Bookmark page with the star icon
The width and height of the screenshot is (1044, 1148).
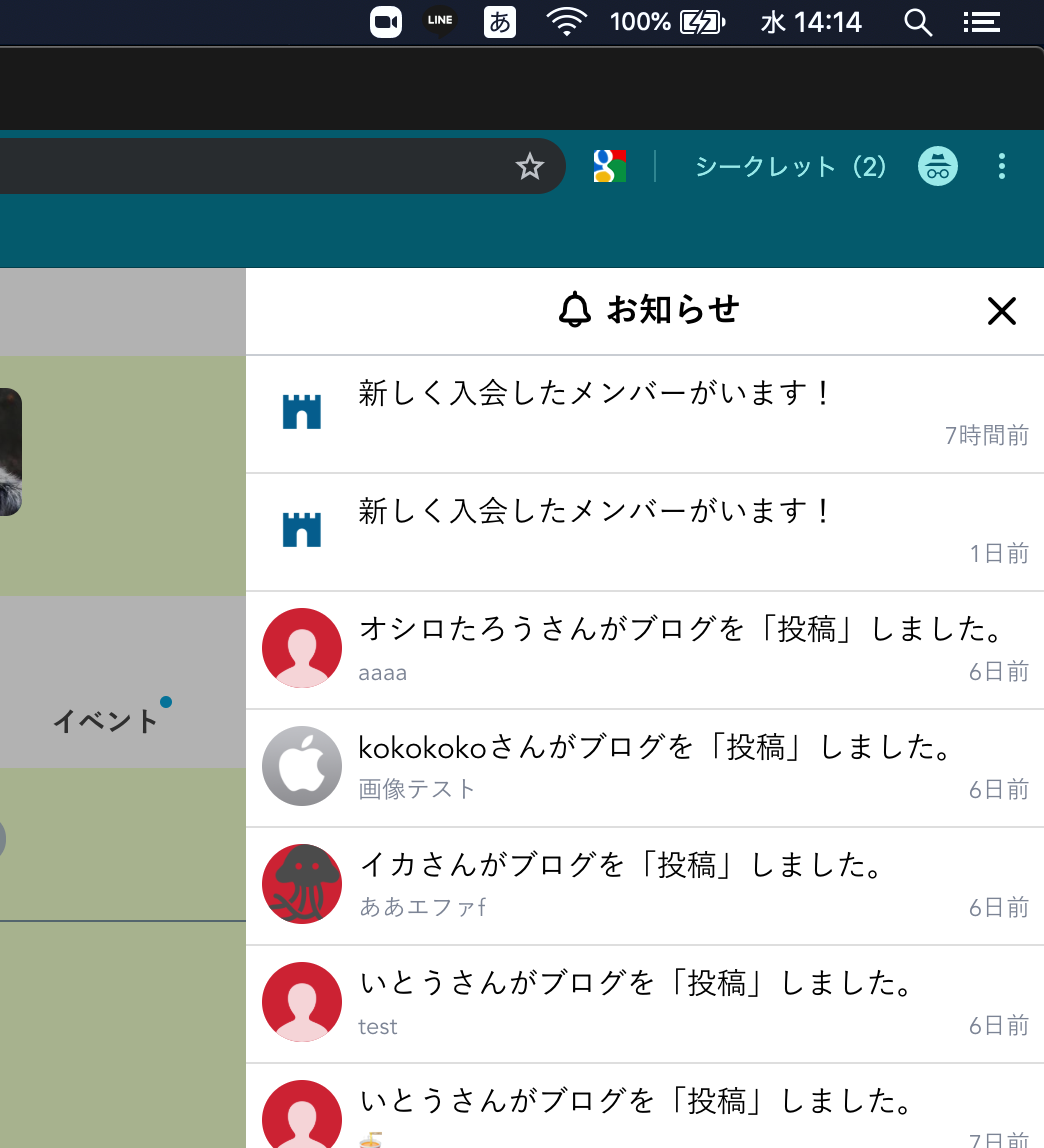pos(530,167)
